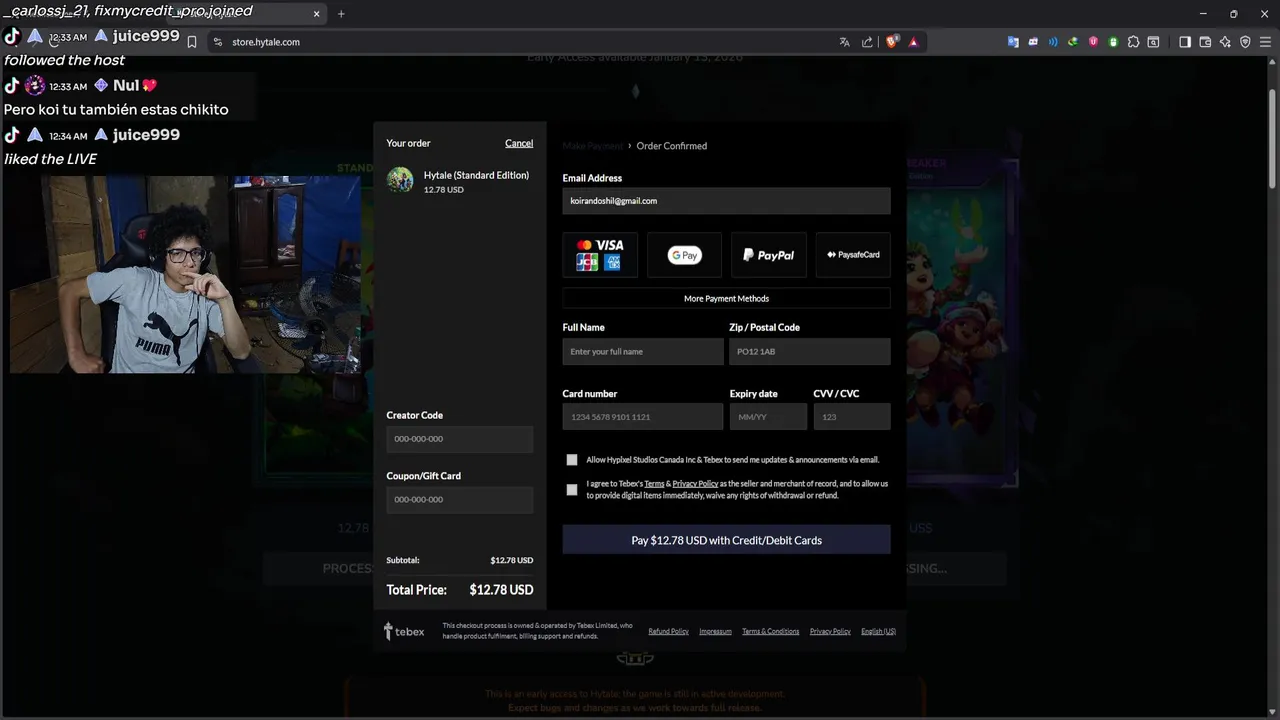
Task: Click the site settings icon before the URL
Action: point(218,42)
